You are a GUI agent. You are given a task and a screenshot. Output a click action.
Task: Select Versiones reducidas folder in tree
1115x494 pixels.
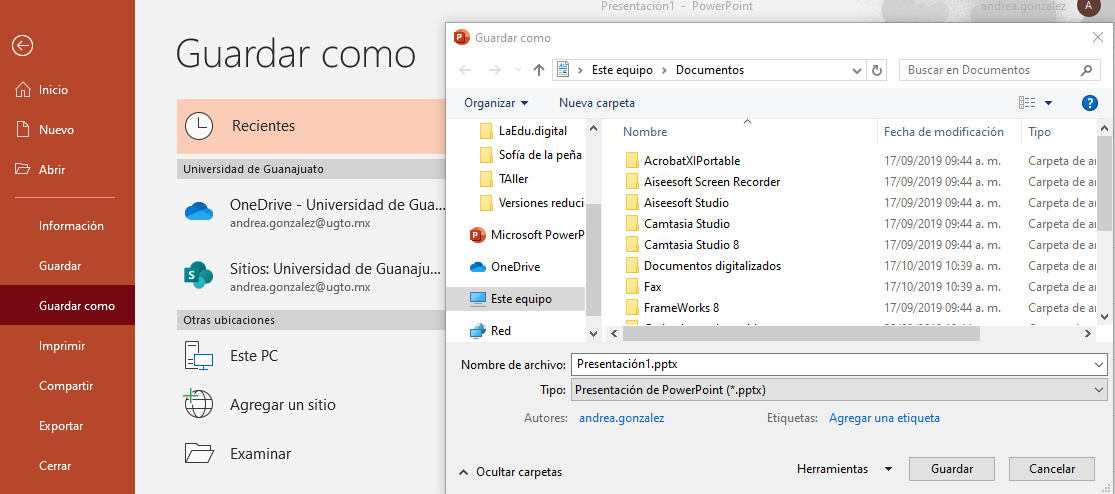coord(532,203)
